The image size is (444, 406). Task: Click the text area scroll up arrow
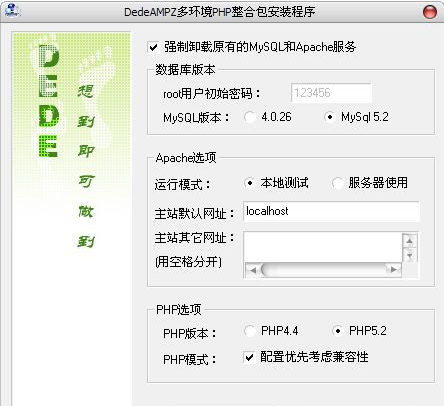point(410,240)
